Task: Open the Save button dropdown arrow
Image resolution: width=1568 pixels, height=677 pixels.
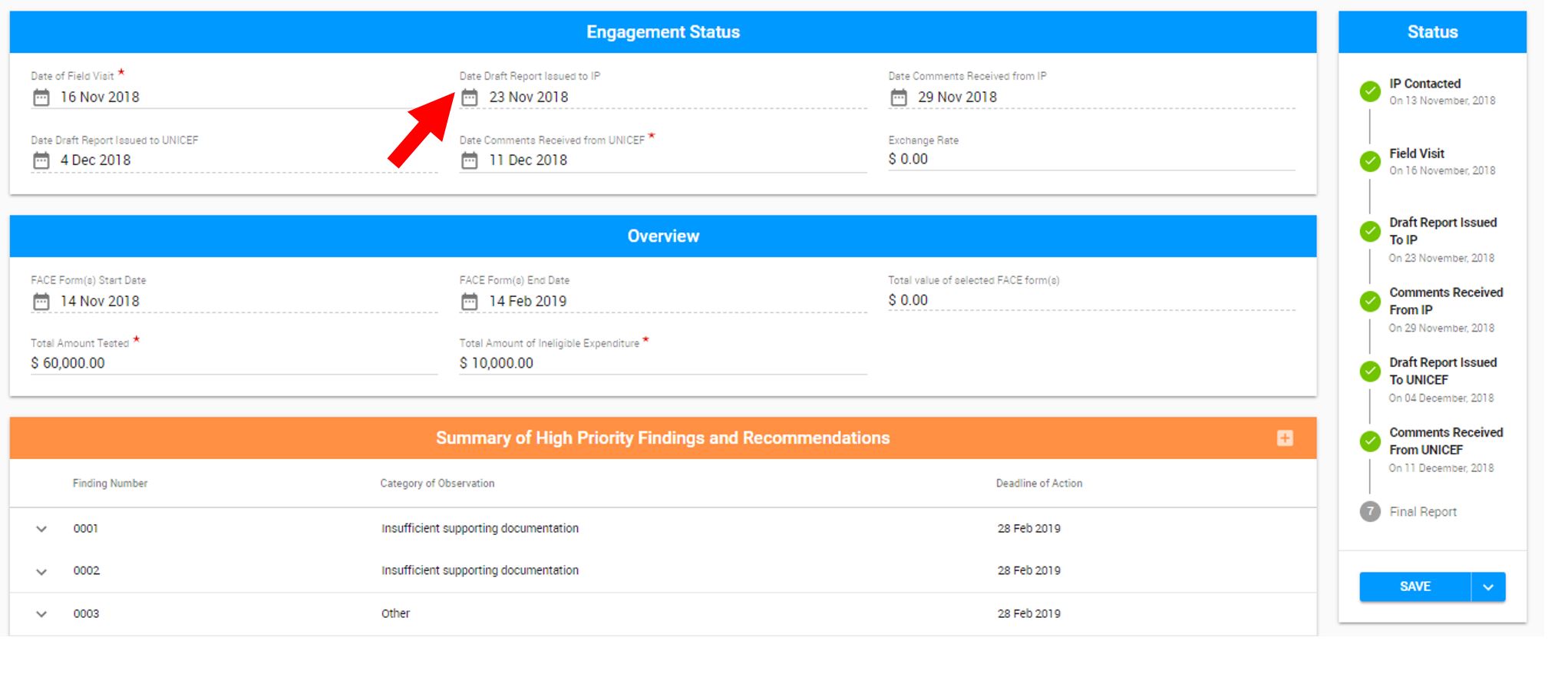Action: tap(1488, 587)
